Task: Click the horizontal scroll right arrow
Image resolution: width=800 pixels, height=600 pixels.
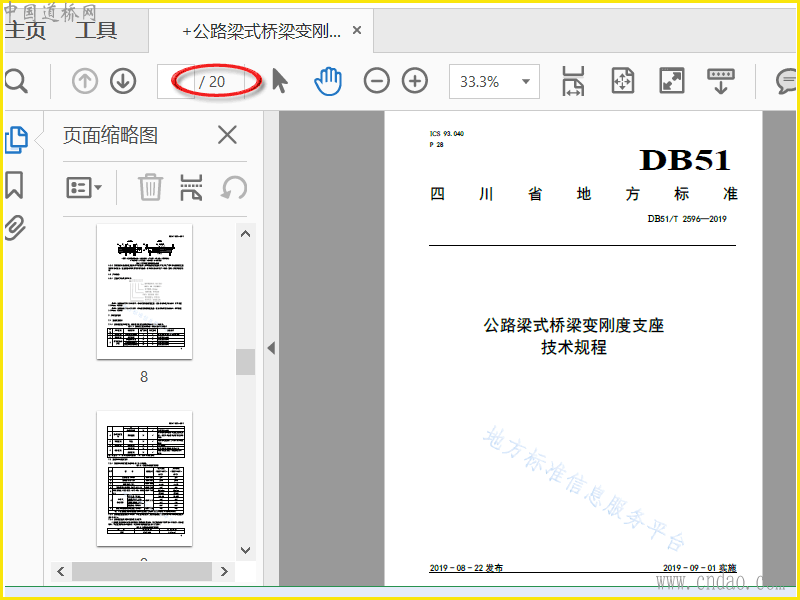Action: point(224,571)
